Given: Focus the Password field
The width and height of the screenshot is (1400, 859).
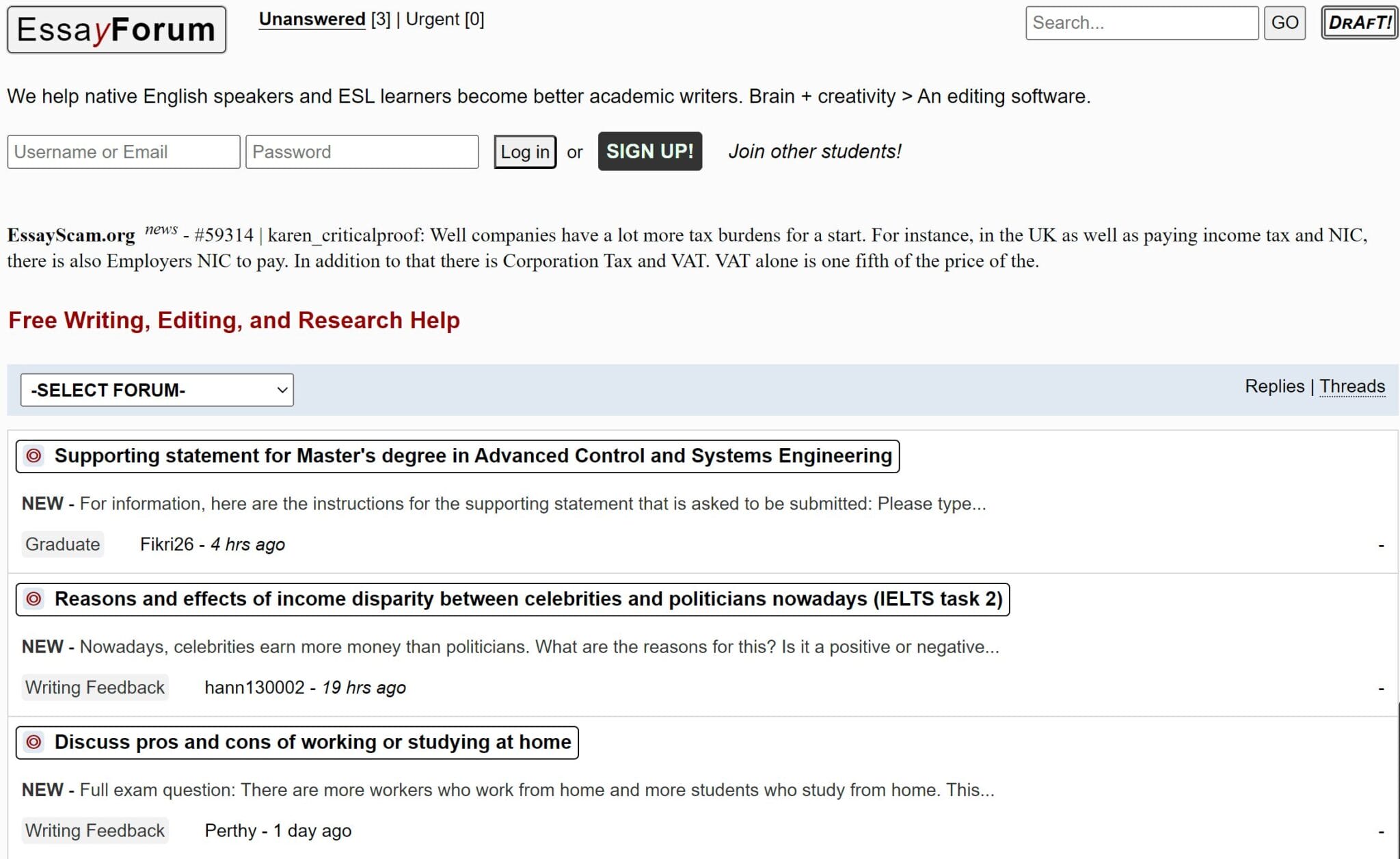Looking at the screenshot, I should click(x=362, y=152).
